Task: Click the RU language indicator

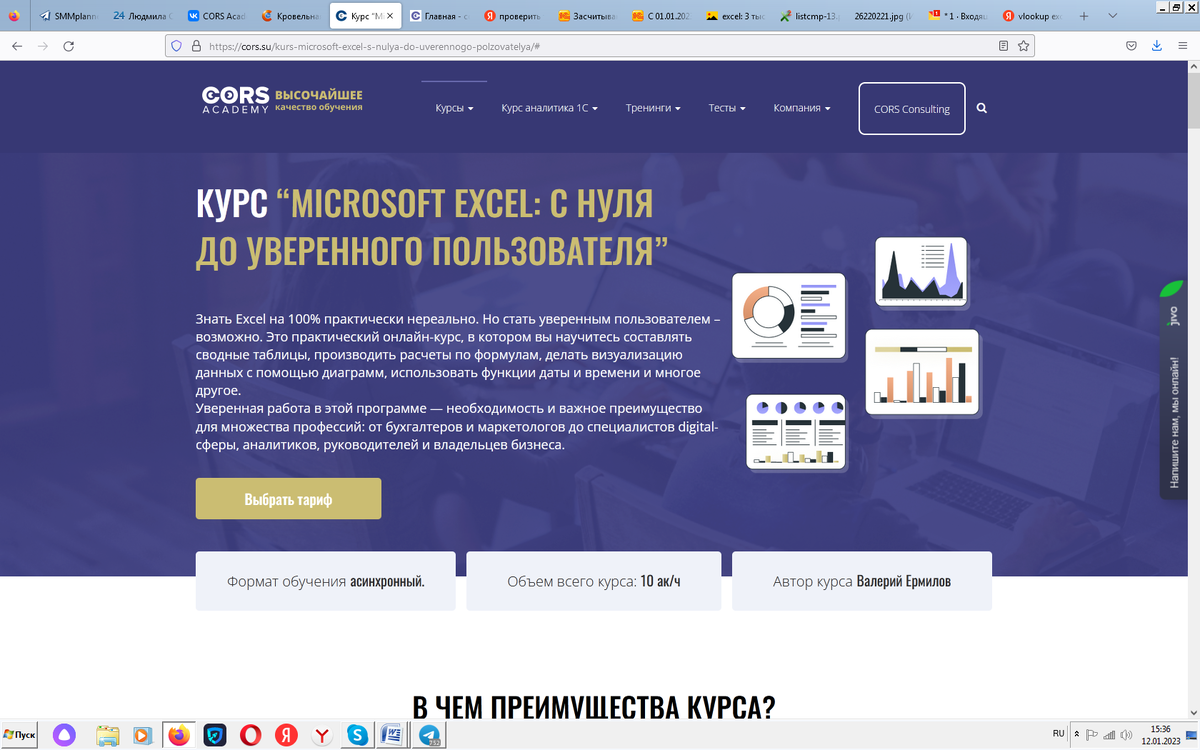Action: click(1059, 734)
